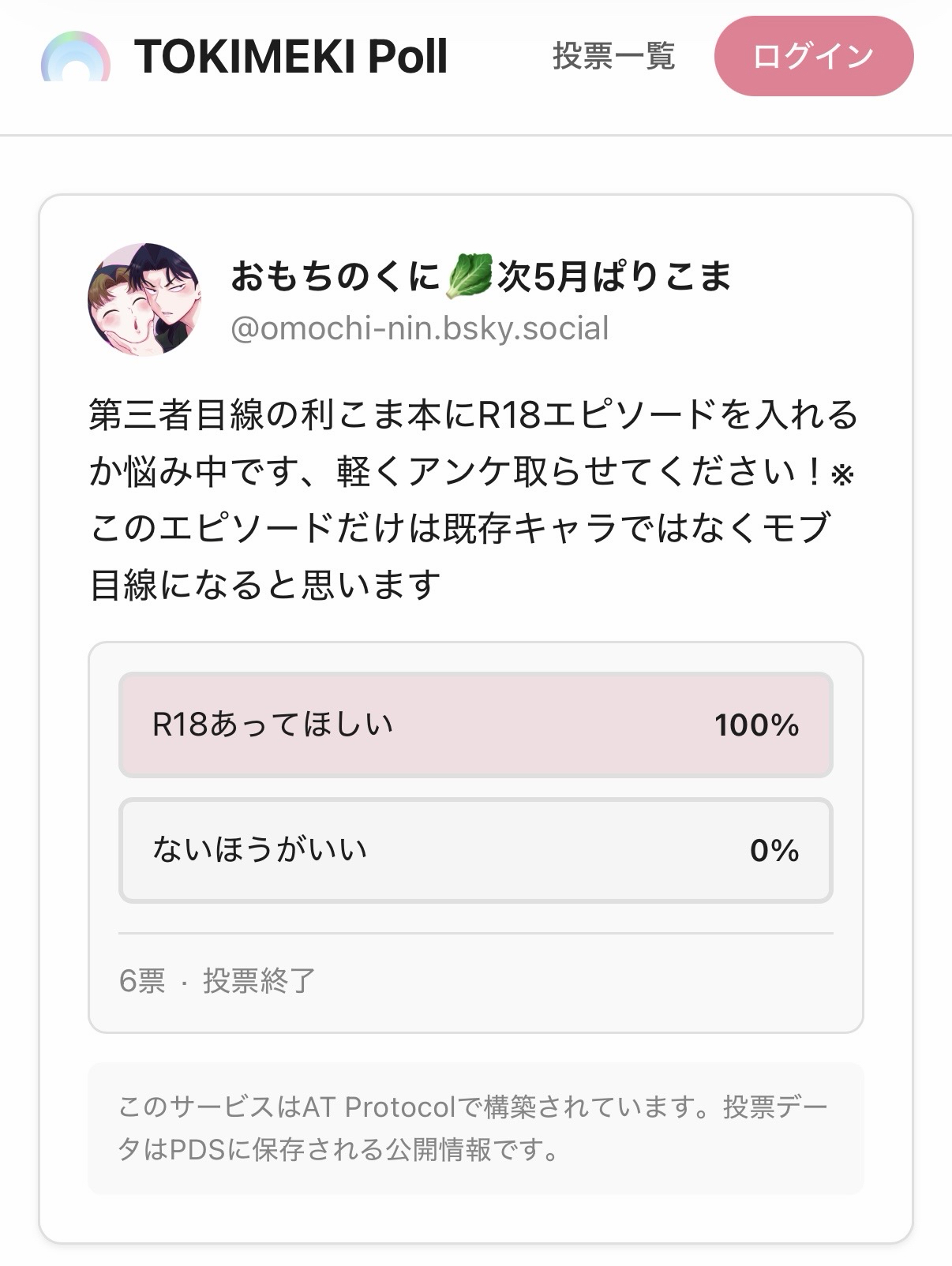The width and height of the screenshot is (952, 1266).
Task: Click the 6票 vote count
Action: tap(142, 981)
